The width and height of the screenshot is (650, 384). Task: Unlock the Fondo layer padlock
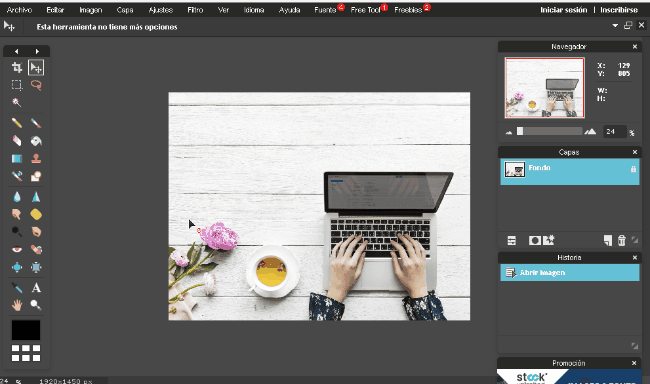pyautogui.click(x=633, y=169)
